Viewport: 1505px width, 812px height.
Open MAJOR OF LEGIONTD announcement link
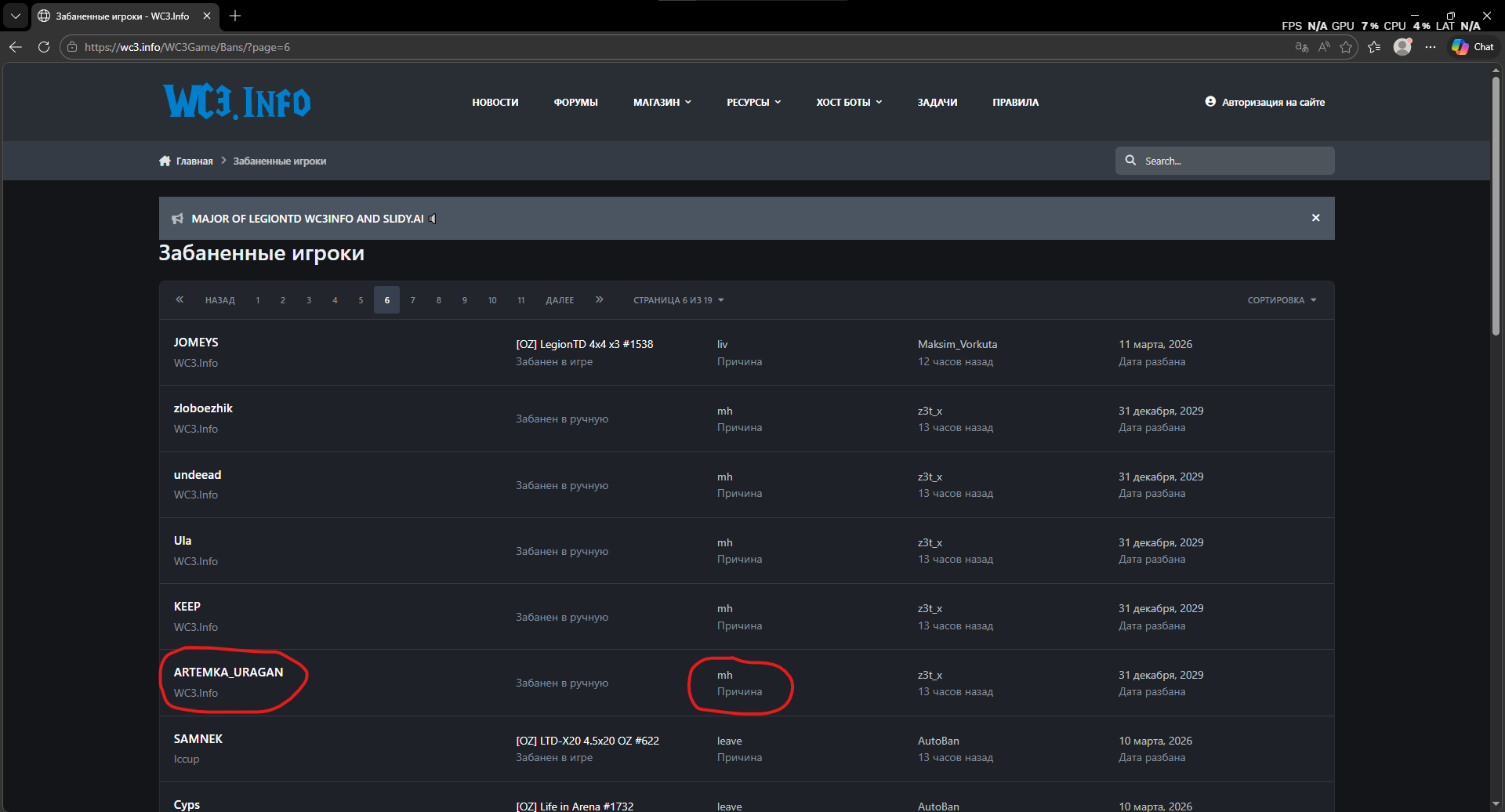click(307, 219)
